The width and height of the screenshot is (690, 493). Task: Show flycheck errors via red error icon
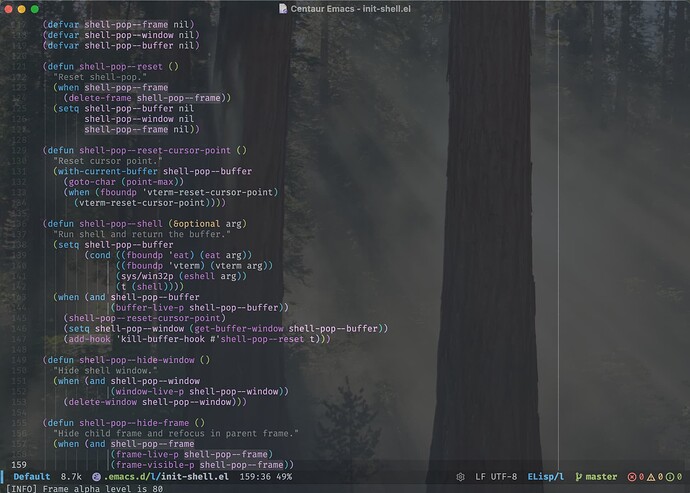pyautogui.click(x=632, y=477)
